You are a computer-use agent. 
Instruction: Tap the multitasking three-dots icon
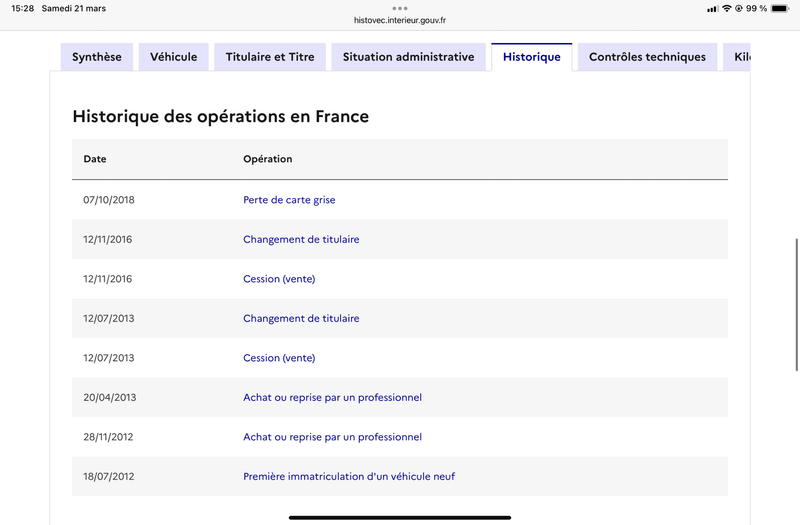point(400,8)
